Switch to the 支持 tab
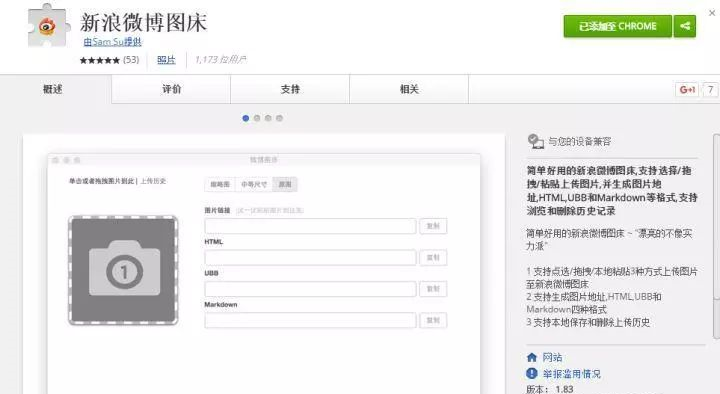 [x=290, y=89]
